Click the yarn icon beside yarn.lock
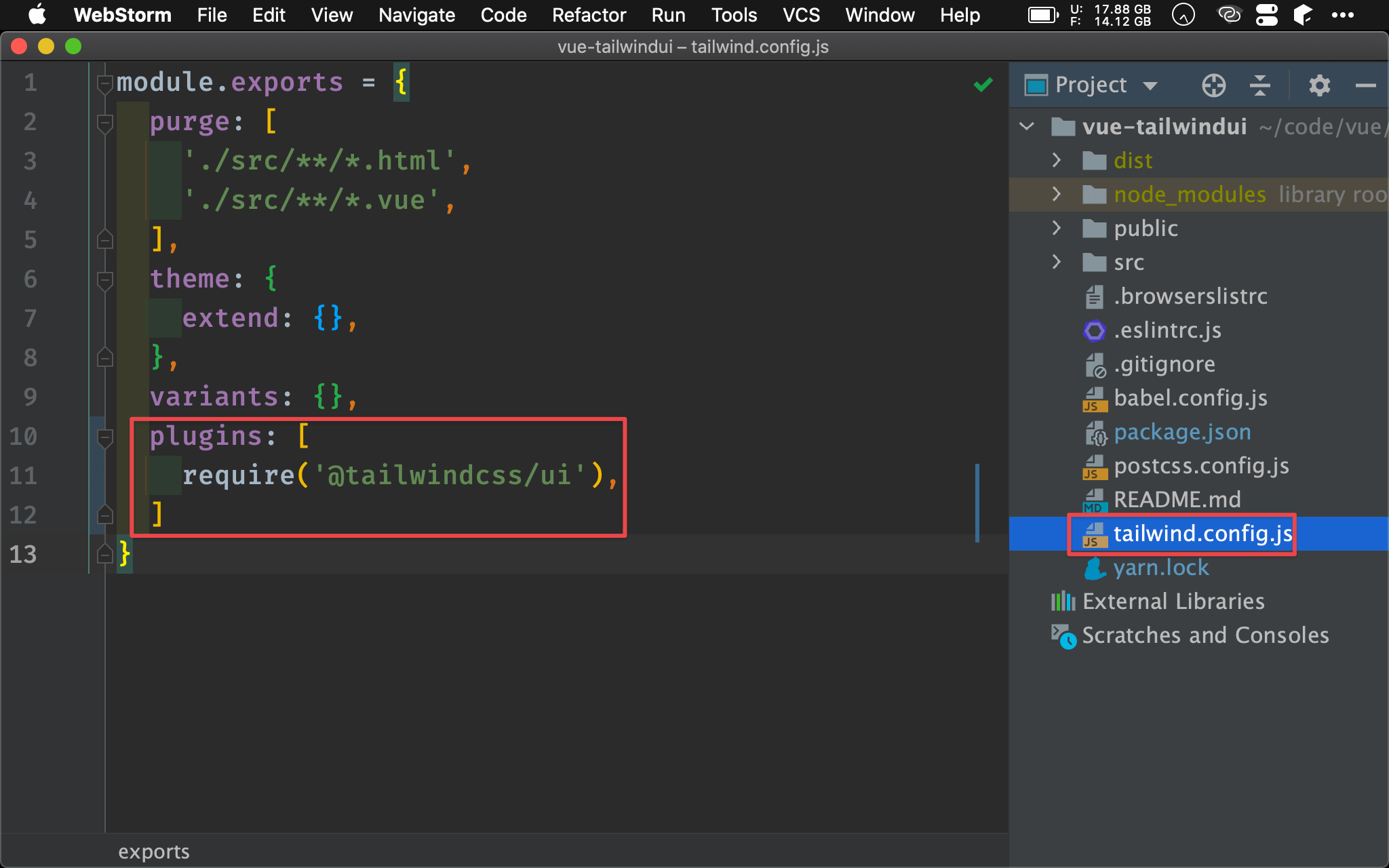The width and height of the screenshot is (1389, 868). pos(1094,568)
